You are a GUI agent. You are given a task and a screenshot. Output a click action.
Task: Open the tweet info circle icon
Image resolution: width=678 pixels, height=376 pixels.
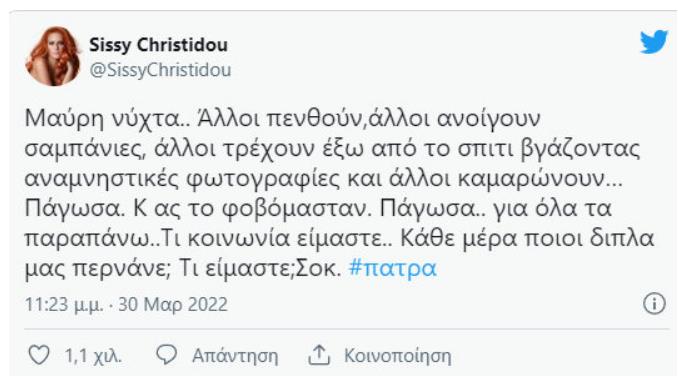pyautogui.click(x=654, y=303)
